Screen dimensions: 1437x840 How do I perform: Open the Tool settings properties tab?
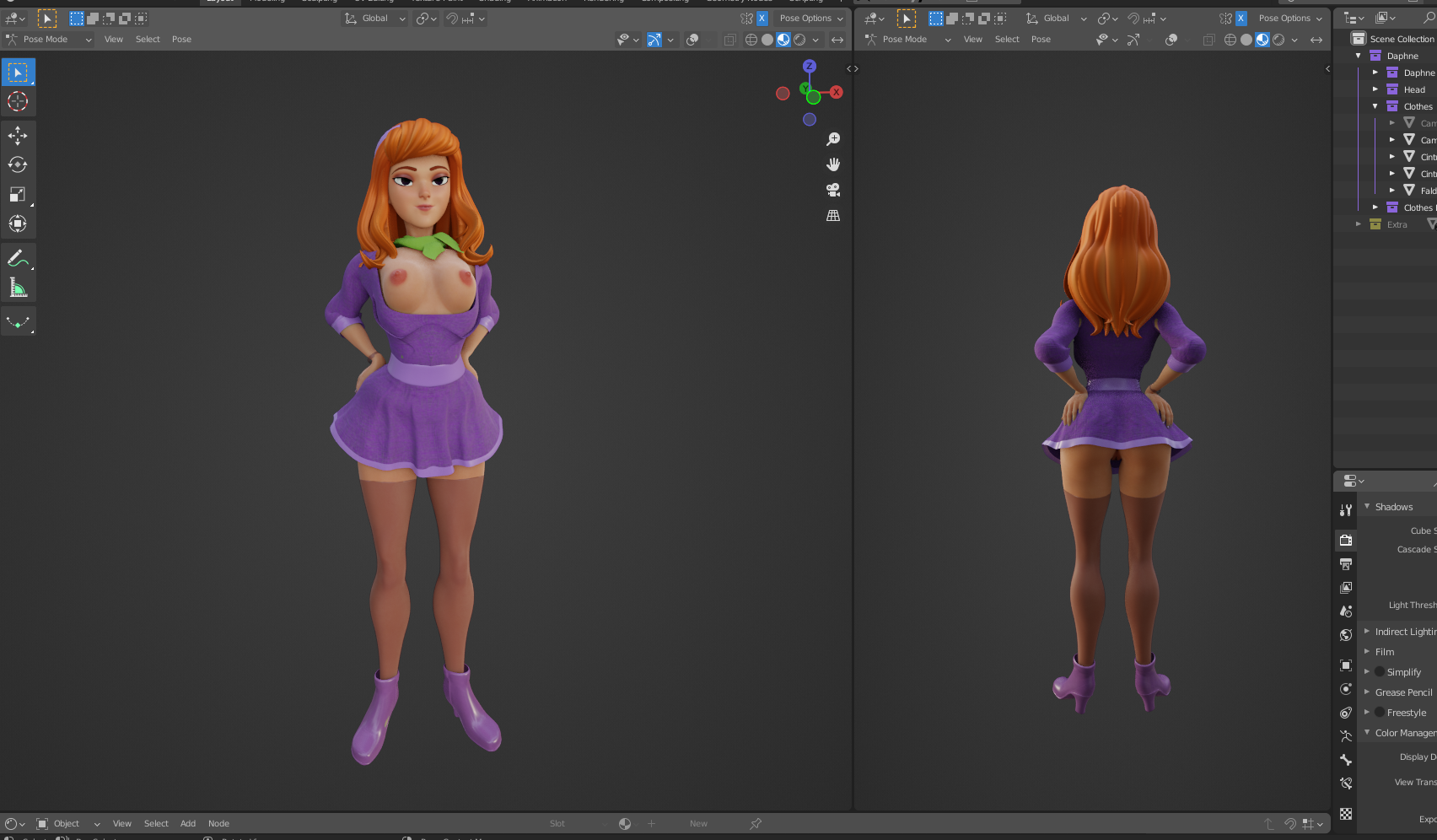1346,510
